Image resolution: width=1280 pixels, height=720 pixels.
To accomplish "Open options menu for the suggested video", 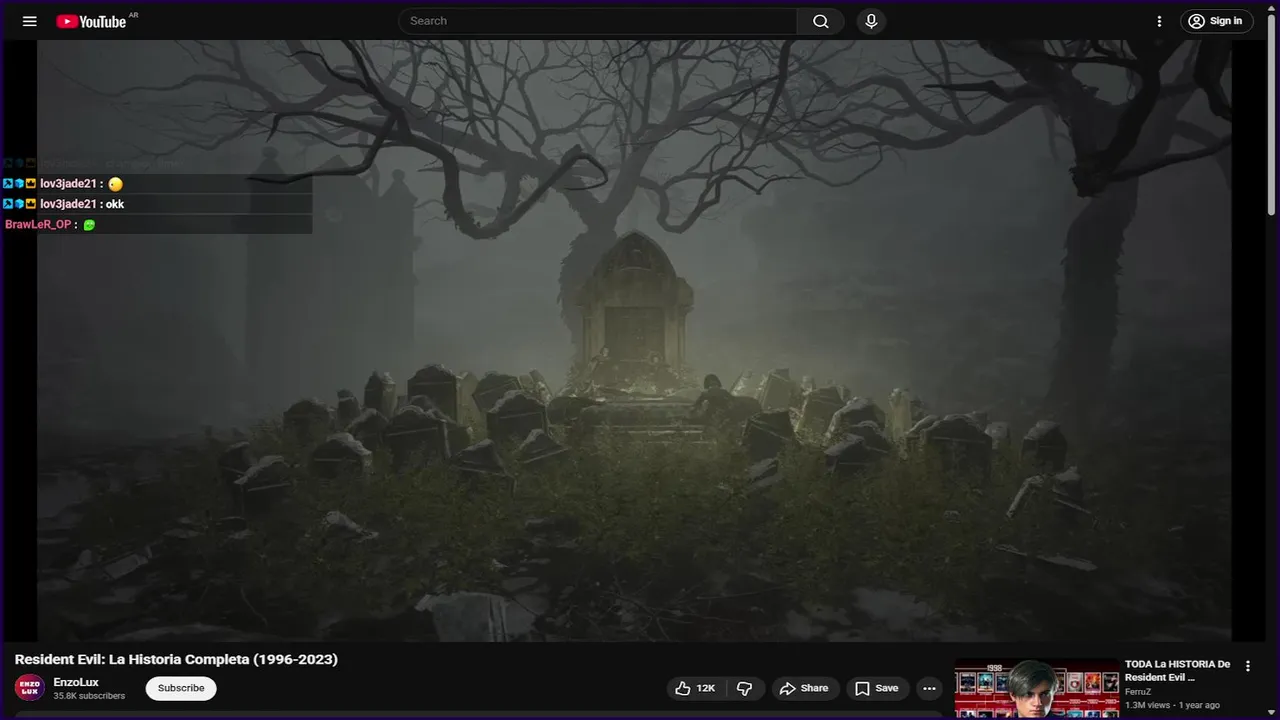I will [1247, 666].
